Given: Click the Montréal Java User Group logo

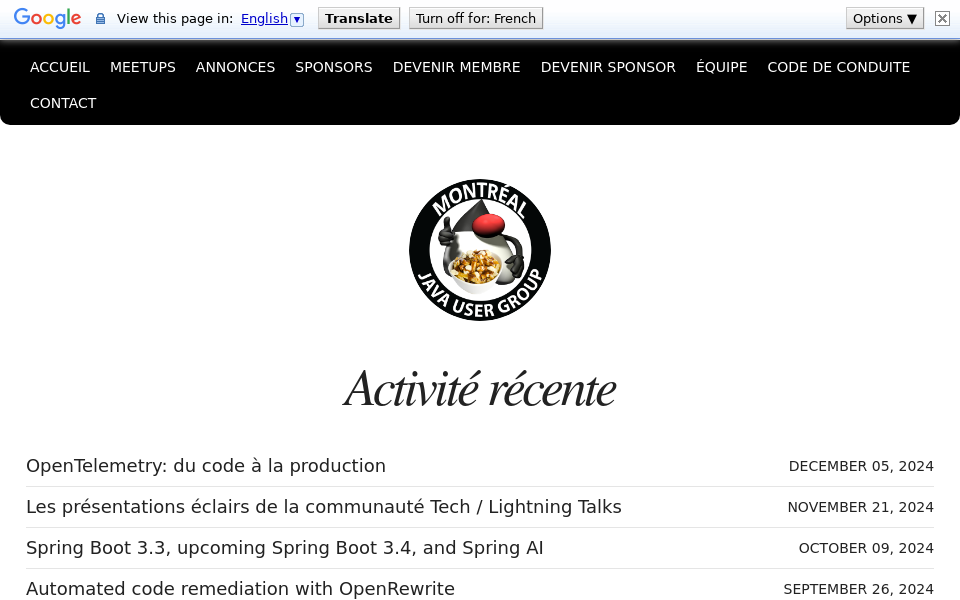Looking at the screenshot, I should tap(479, 249).
